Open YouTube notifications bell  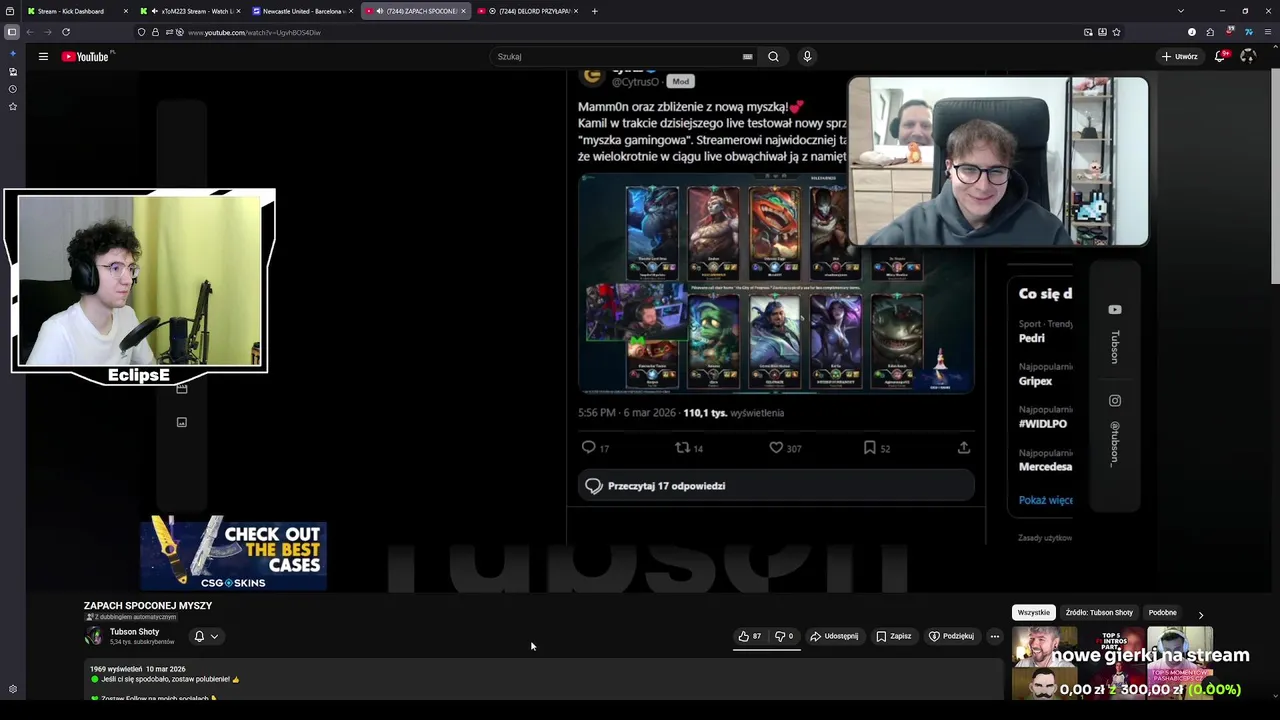tap(1220, 56)
